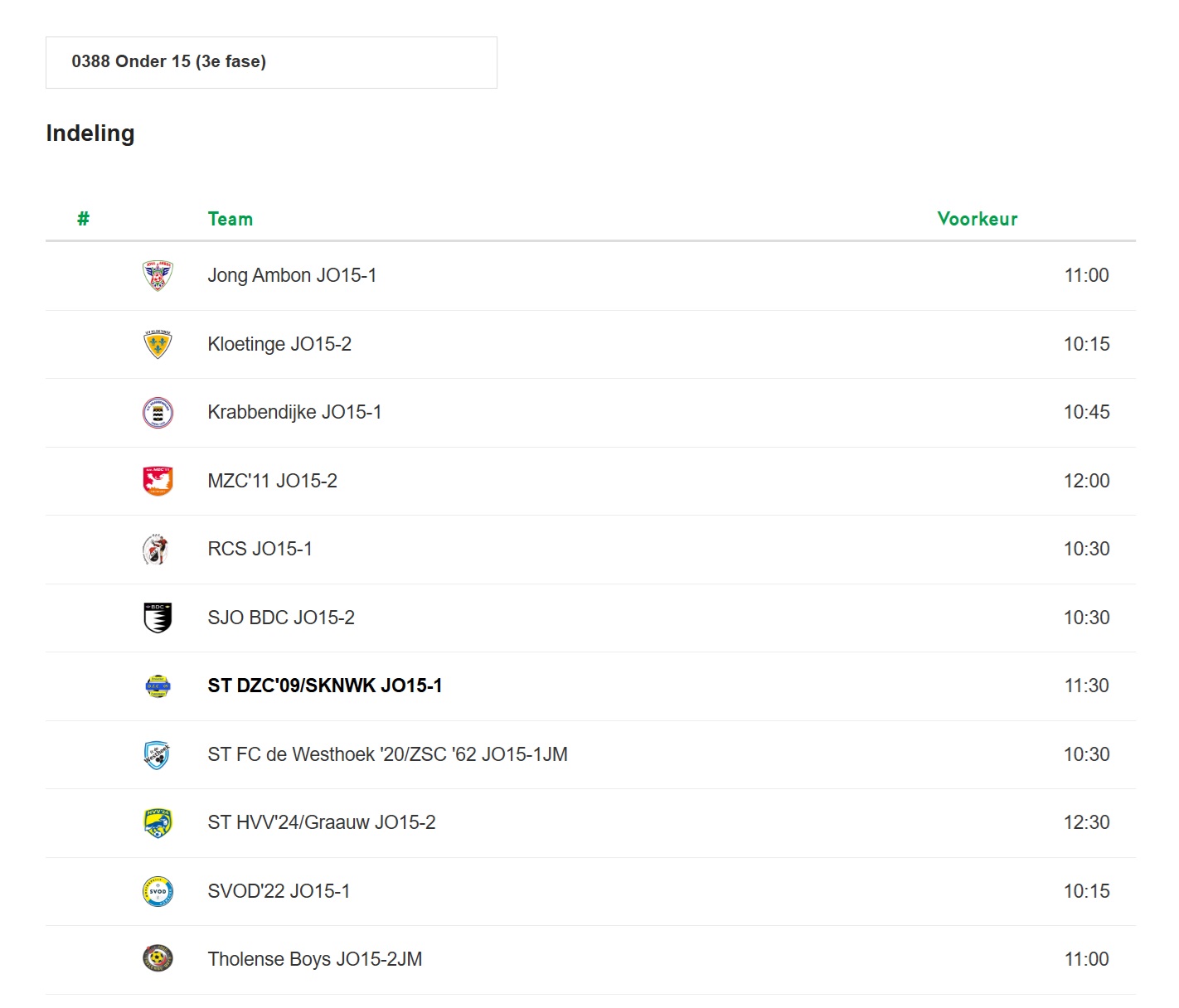Click HVV'24/Graauw's 12:30 preferred time
This screenshot has width=1179, height=1008.
[1086, 822]
